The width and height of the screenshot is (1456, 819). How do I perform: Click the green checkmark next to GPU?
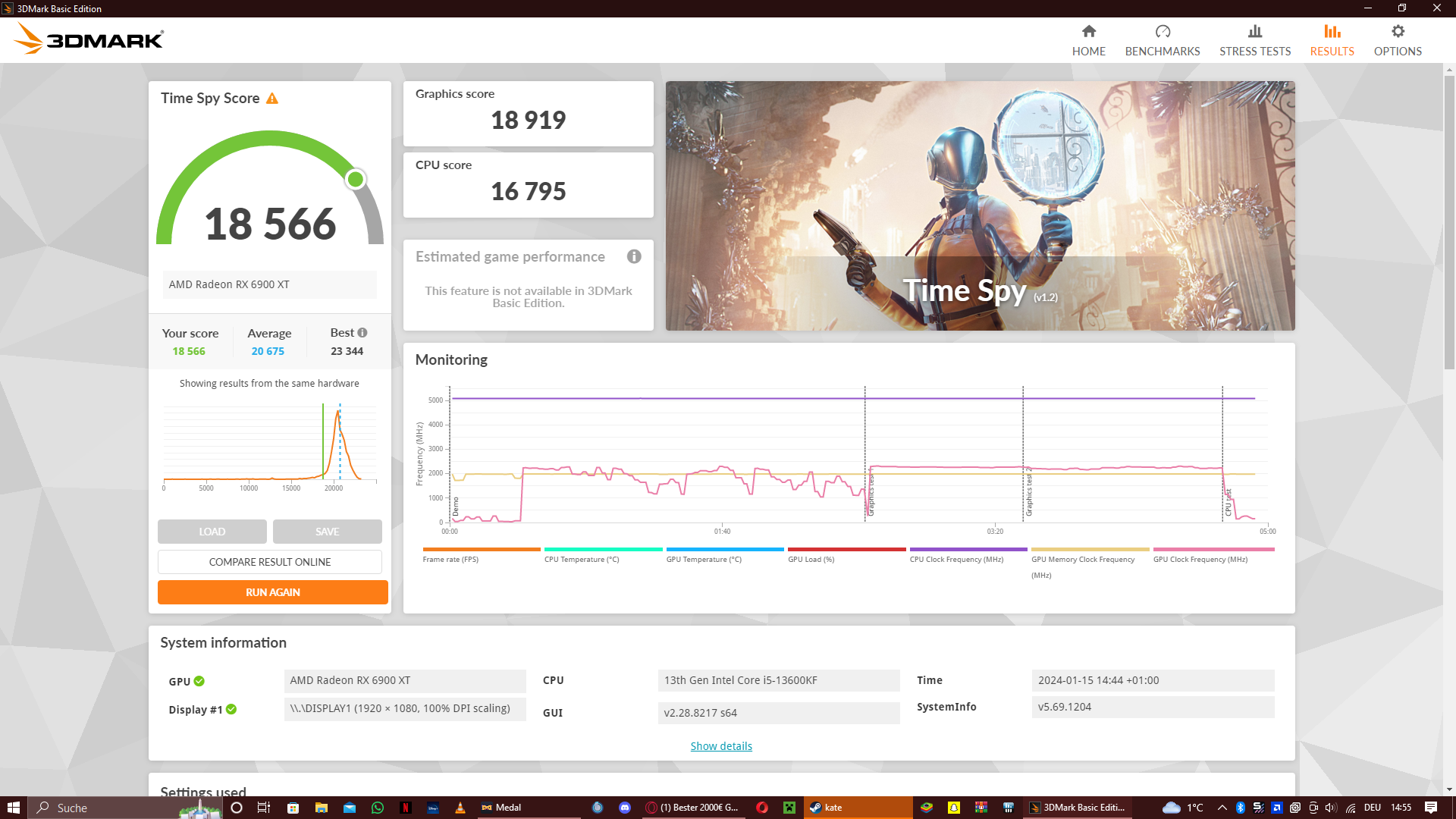[199, 681]
